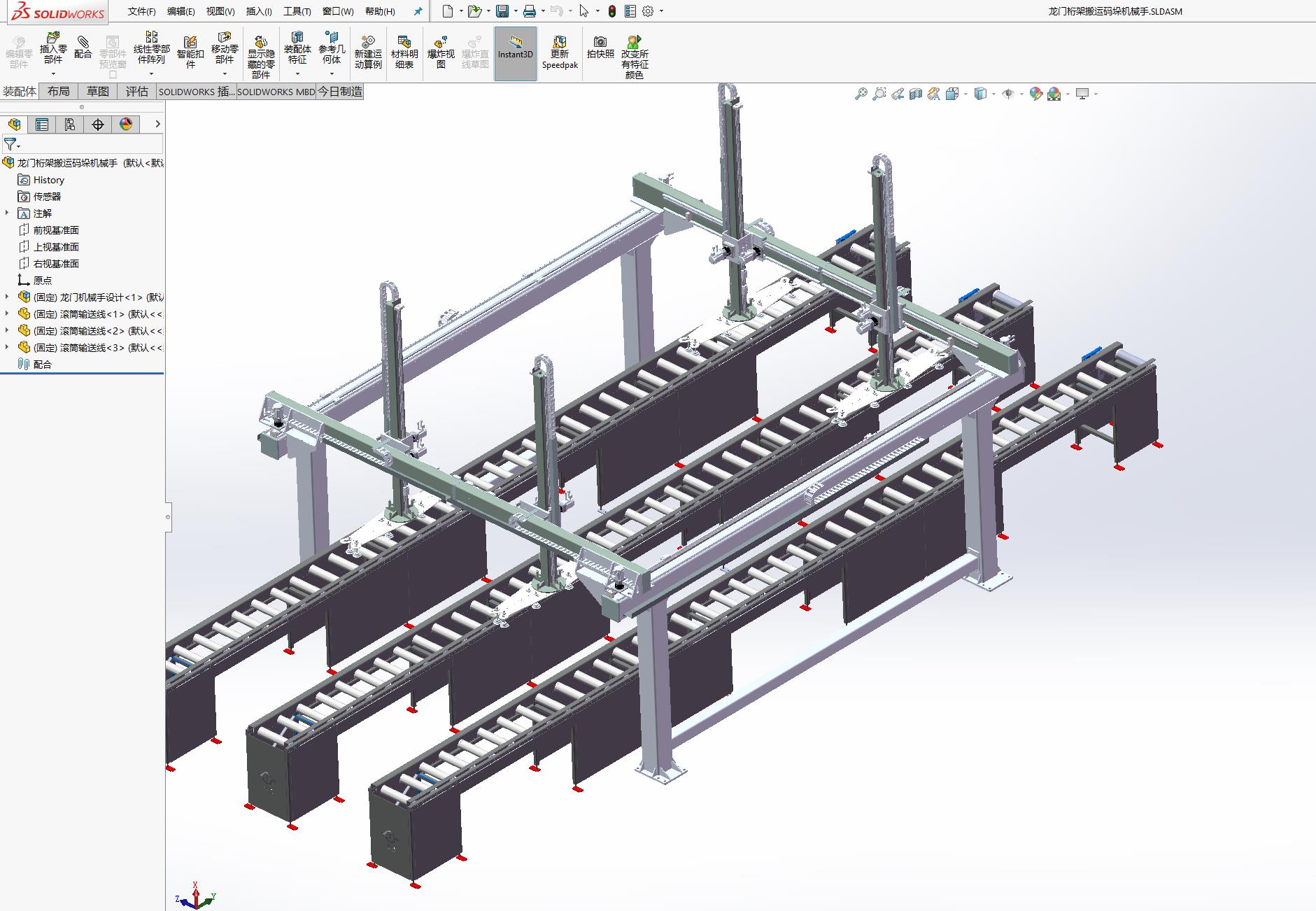Screen dimensions: 1316x911
Task: Open the 编辑(E) Edit menu
Action: click(x=181, y=11)
